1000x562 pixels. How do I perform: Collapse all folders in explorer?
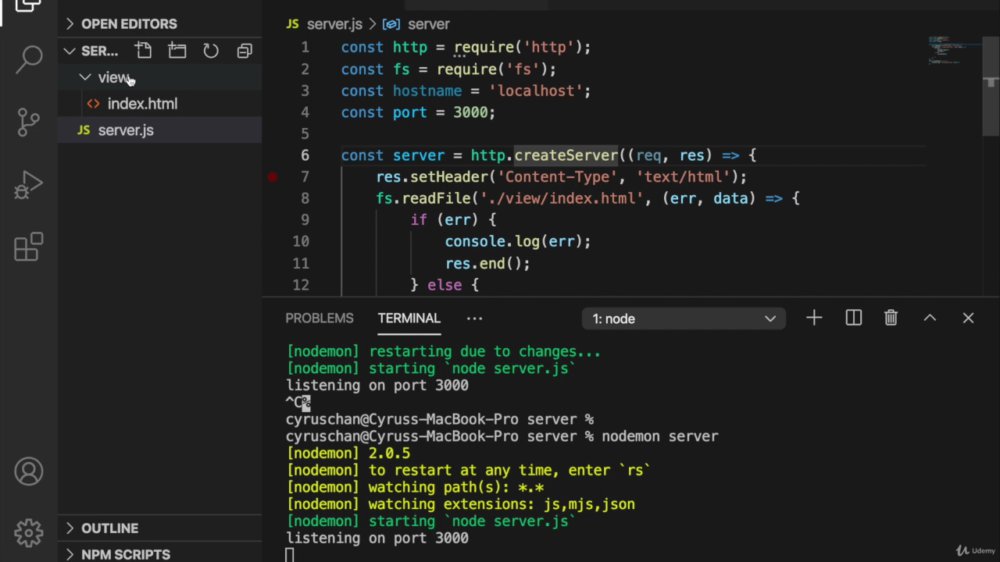[244, 50]
